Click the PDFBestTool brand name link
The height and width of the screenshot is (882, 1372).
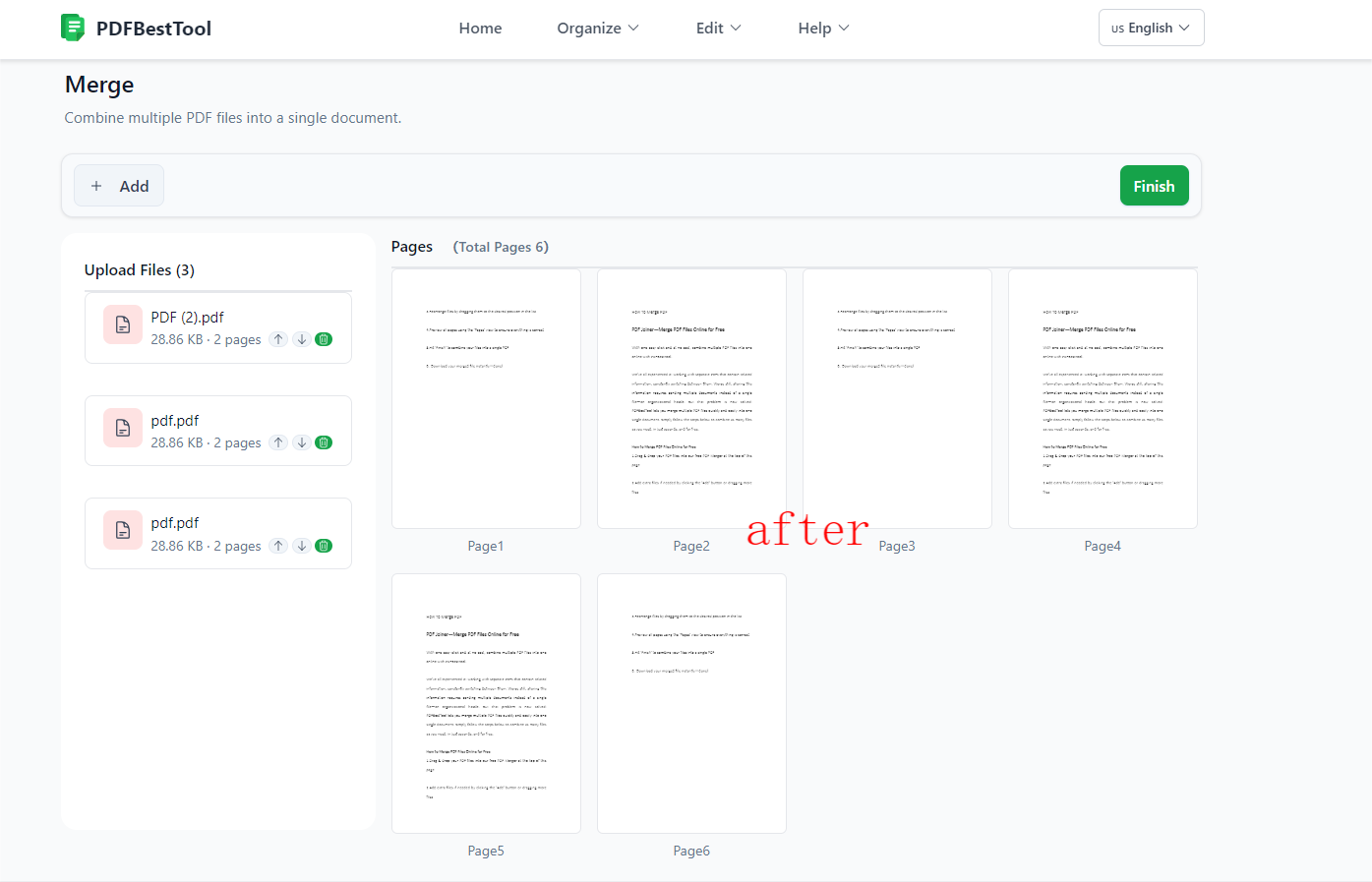pyautogui.click(x=153, y=29)
